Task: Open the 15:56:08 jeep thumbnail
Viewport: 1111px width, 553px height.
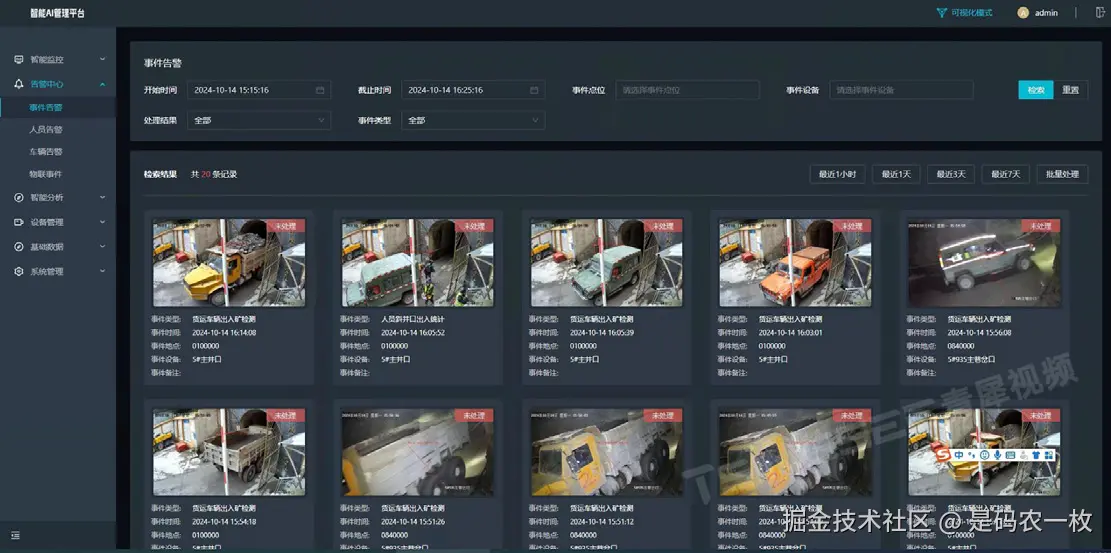Action: (984, 262)
